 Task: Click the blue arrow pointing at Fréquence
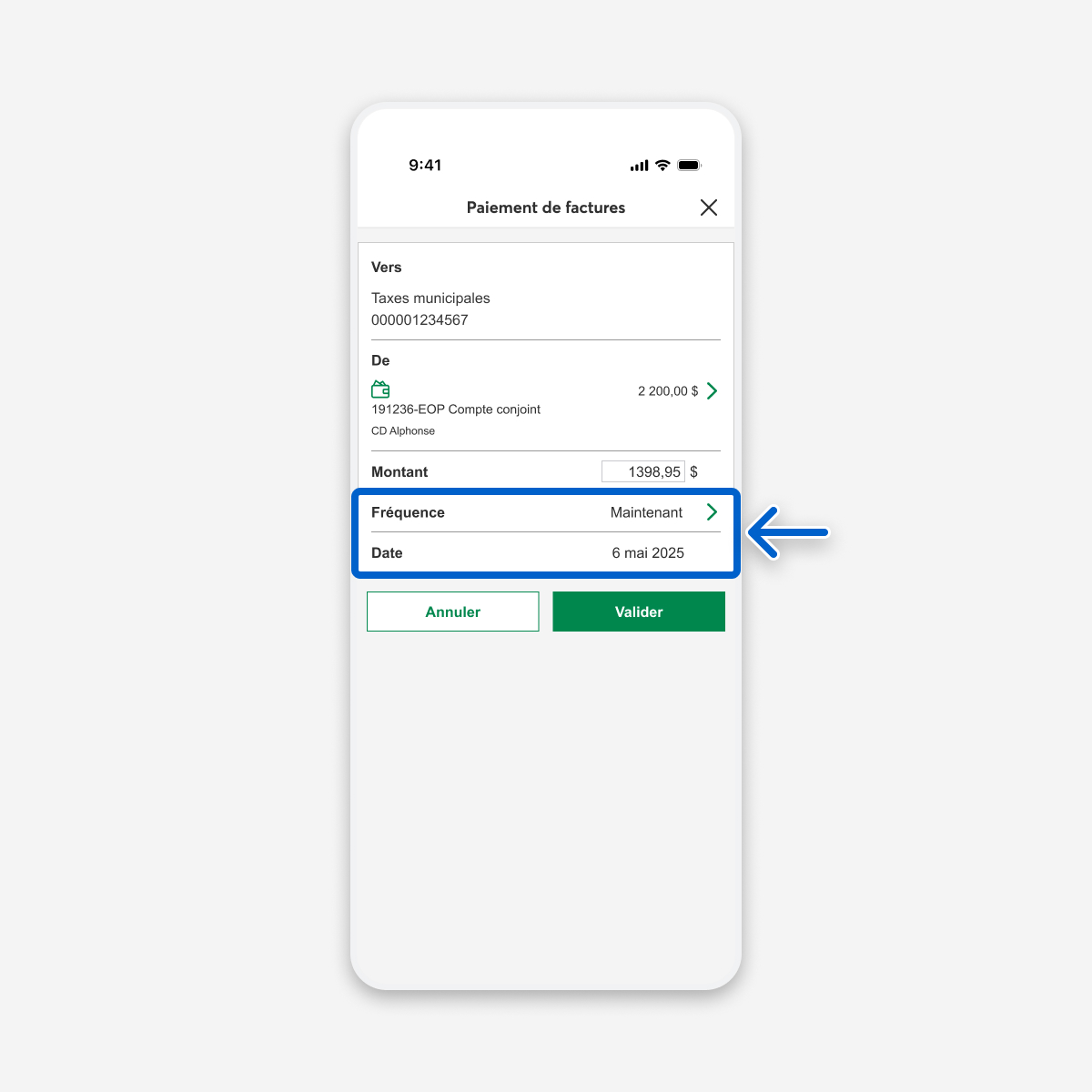pyautogui.click(x=788, y=532)
